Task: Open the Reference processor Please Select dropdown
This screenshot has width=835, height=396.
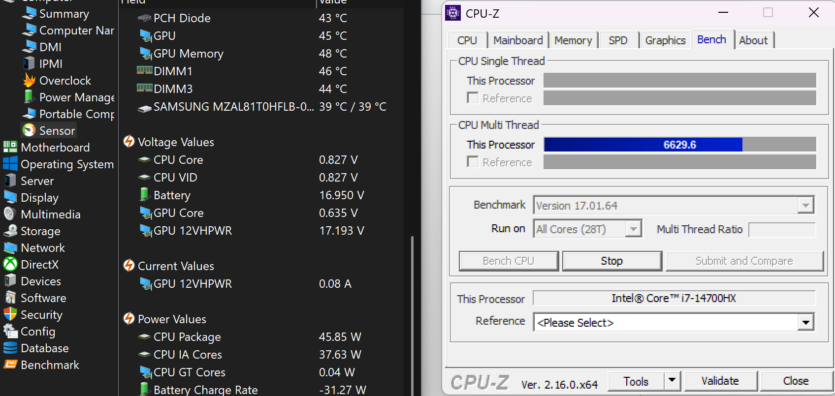Action: (x=674, y=323)
